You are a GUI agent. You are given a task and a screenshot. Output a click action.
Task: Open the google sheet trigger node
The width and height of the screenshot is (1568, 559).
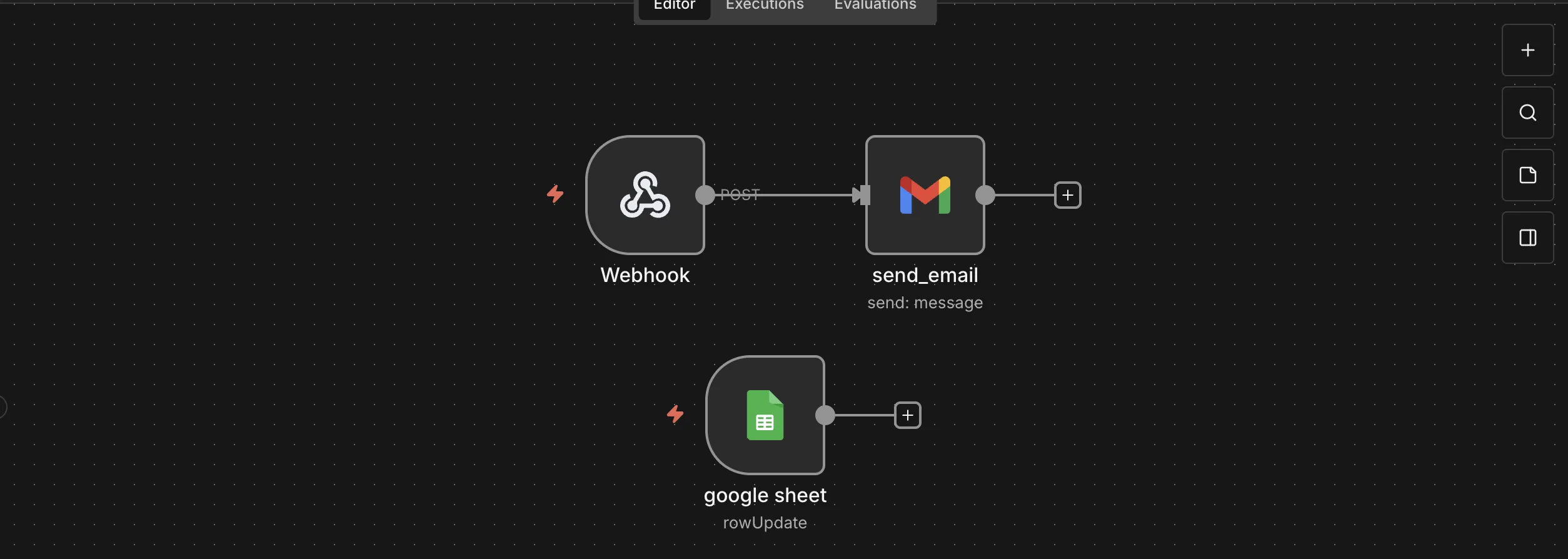[765, 415]
